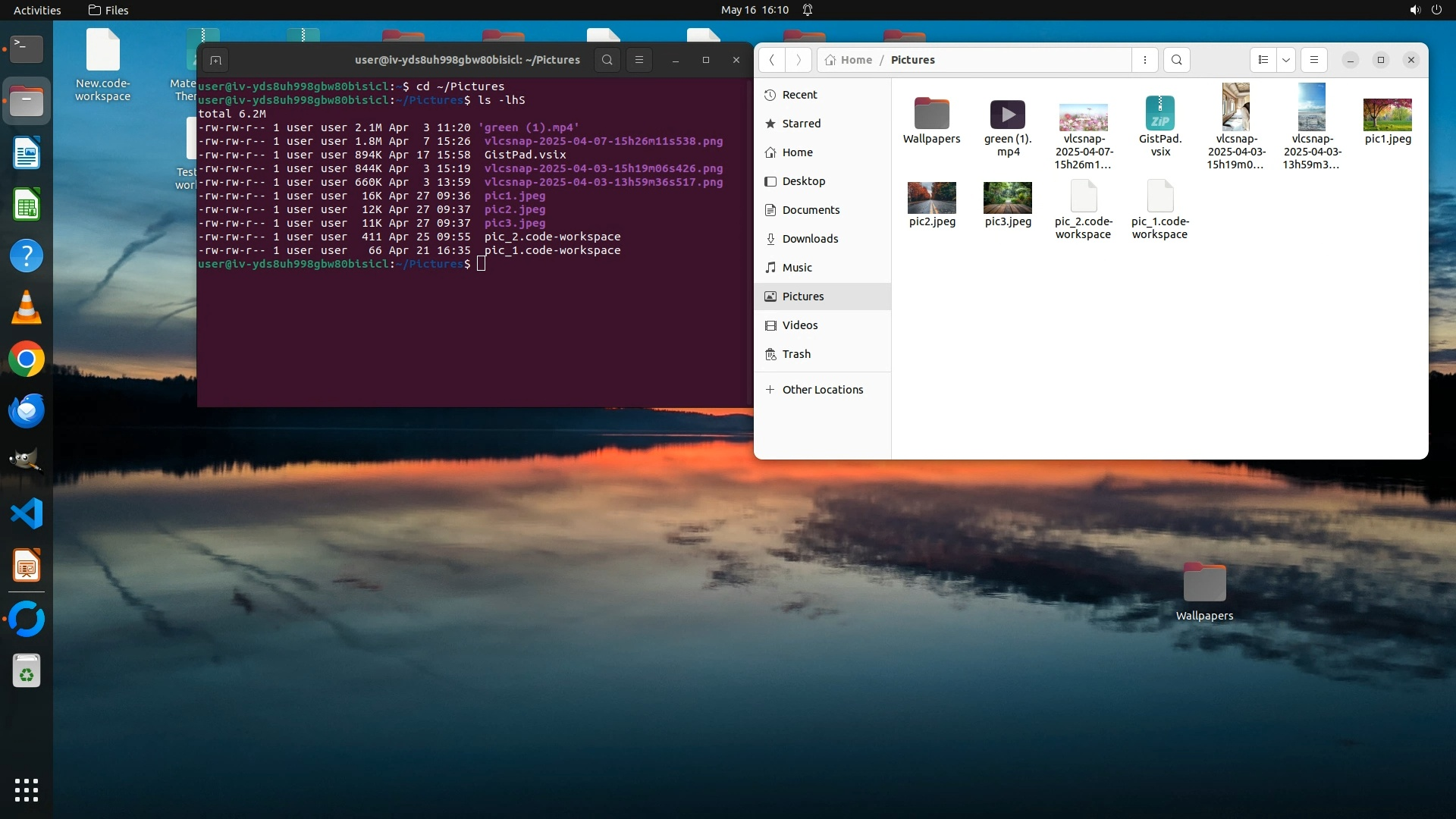This screenshot has width=1456, height=819.
Task: Select Downloads in the sidebar
Action: (x=810, y=239)
